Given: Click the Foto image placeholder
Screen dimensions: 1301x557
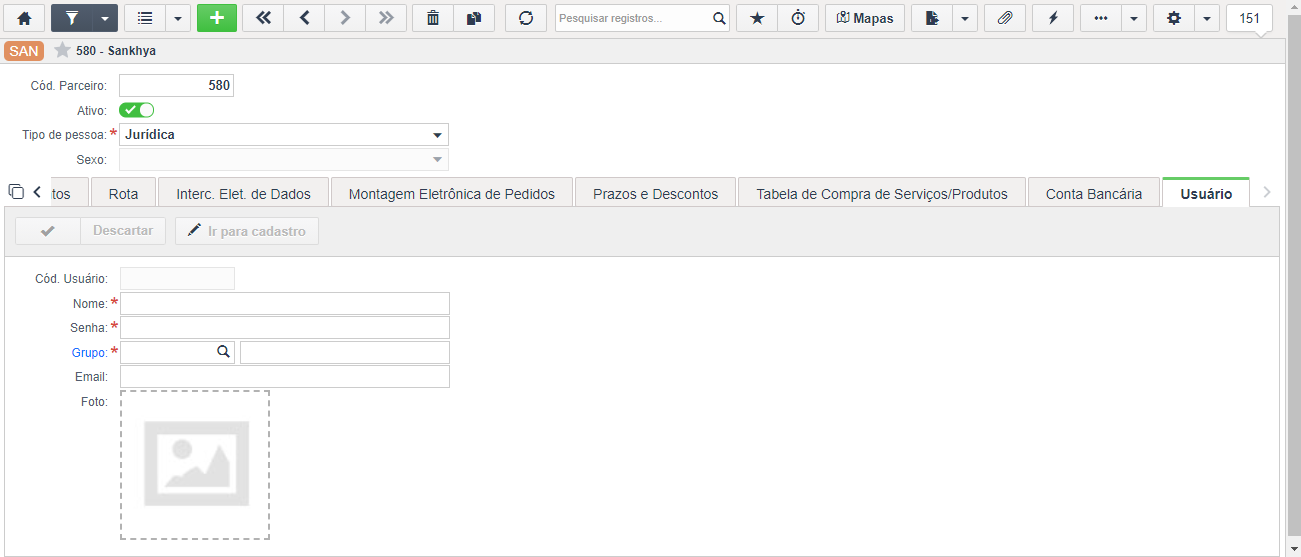Looking at the screenshot, I should point(195,465).
